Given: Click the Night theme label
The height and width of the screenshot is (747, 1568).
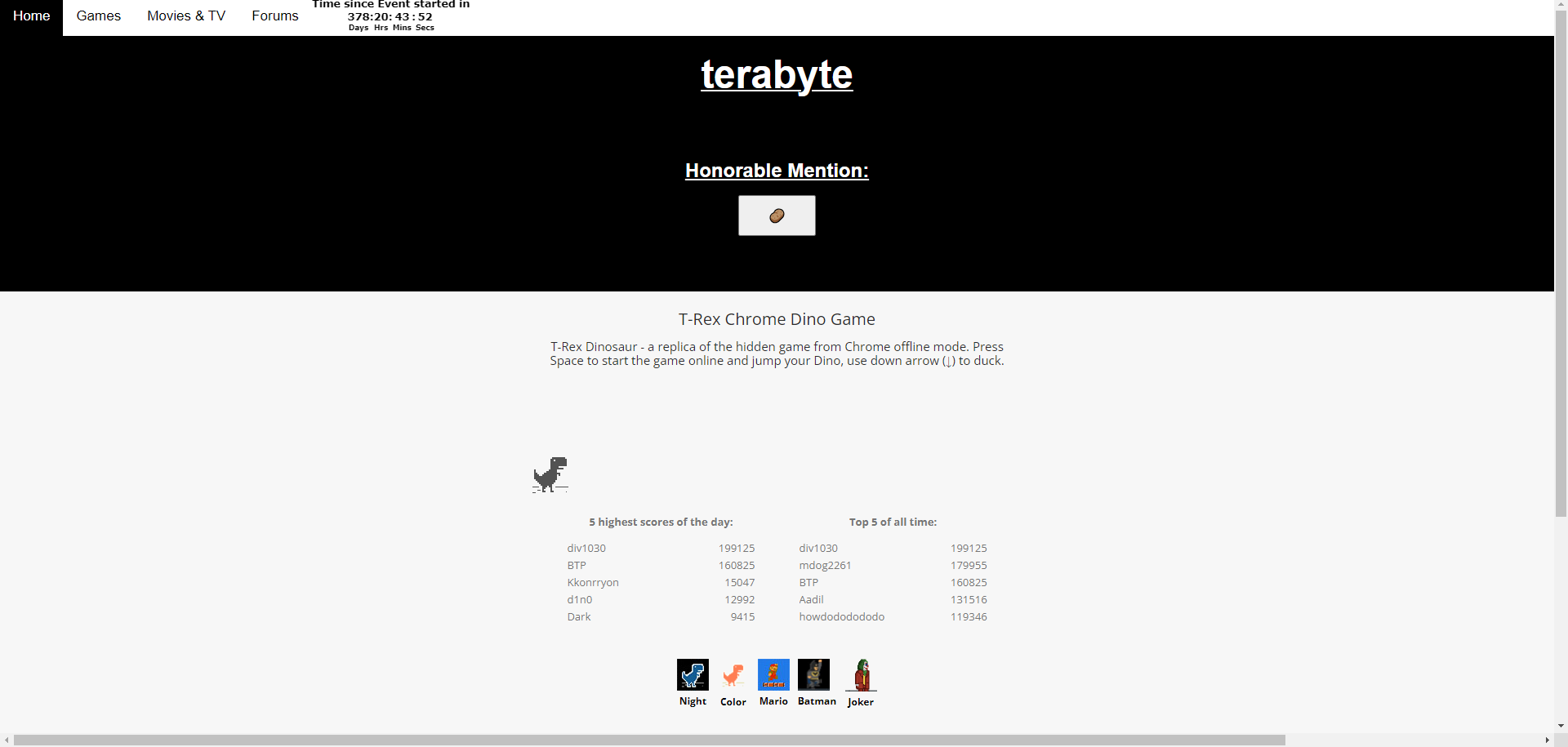Looking at the screenshot, I should point(693,701).
